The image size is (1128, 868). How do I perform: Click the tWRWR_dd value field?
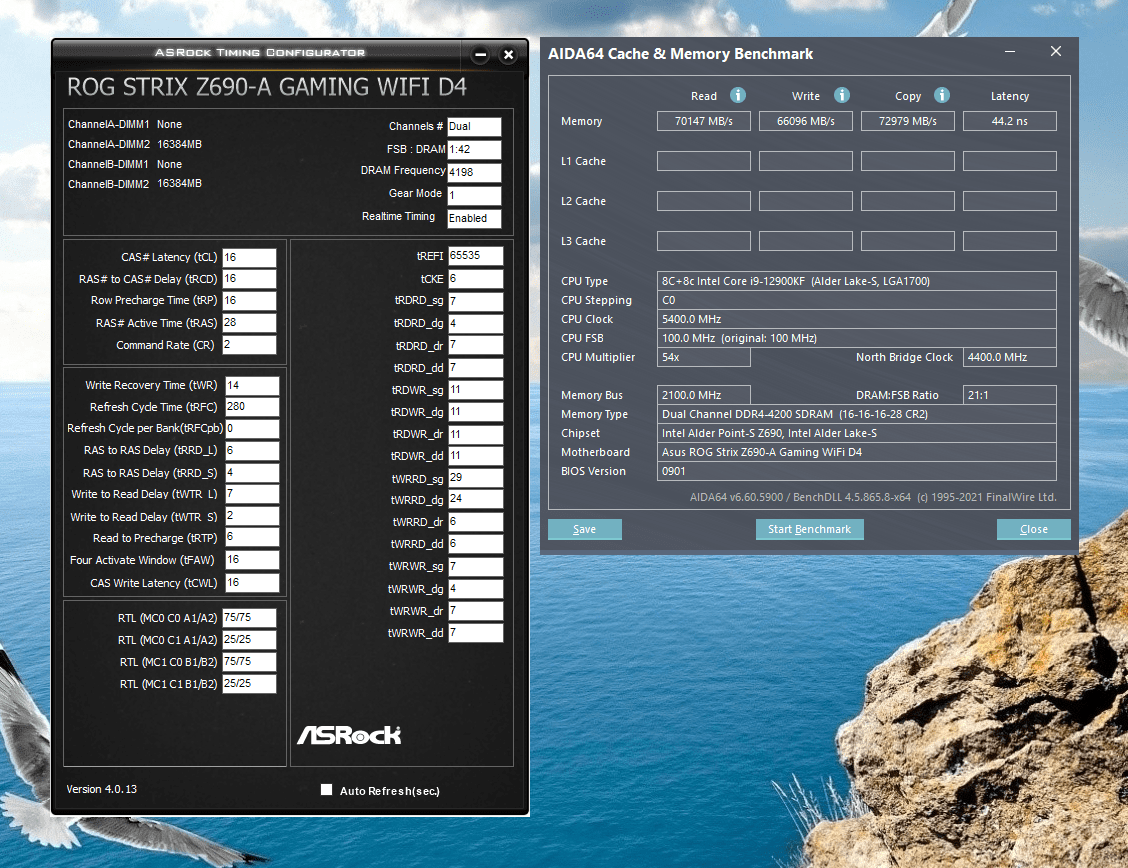pyautogui.click(x=476, y=633)
